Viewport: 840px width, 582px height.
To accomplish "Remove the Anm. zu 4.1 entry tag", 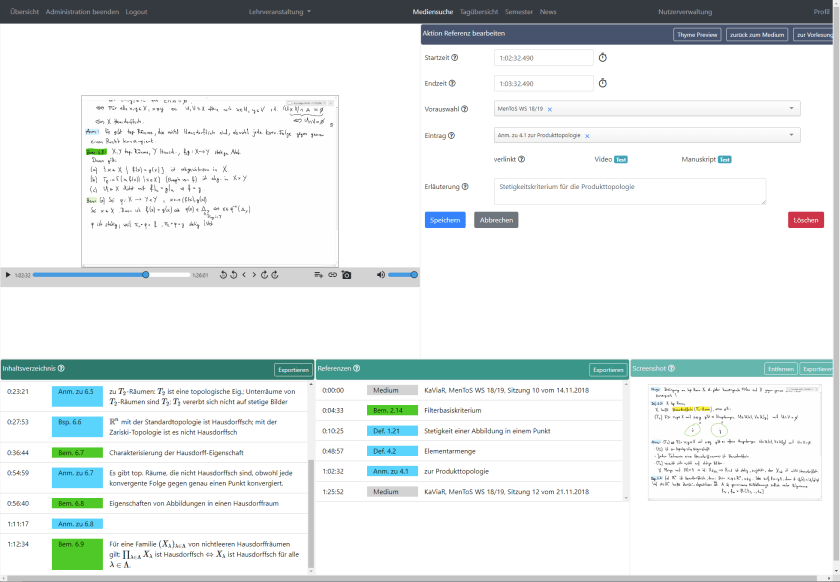I will (587, 136).
